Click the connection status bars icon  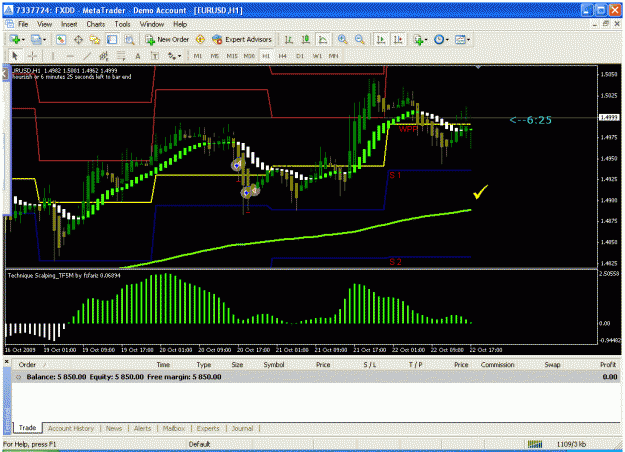coord(535,444)
